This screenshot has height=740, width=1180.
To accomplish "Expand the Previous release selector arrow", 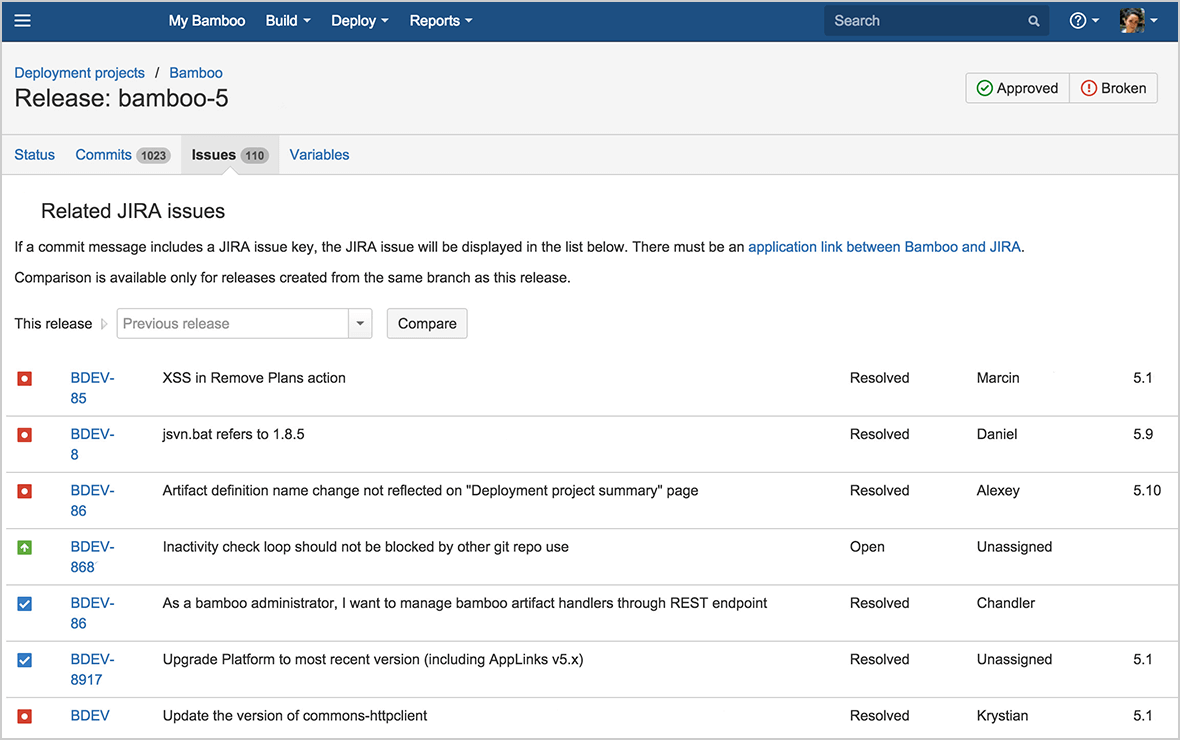I will tap(360, 323).
